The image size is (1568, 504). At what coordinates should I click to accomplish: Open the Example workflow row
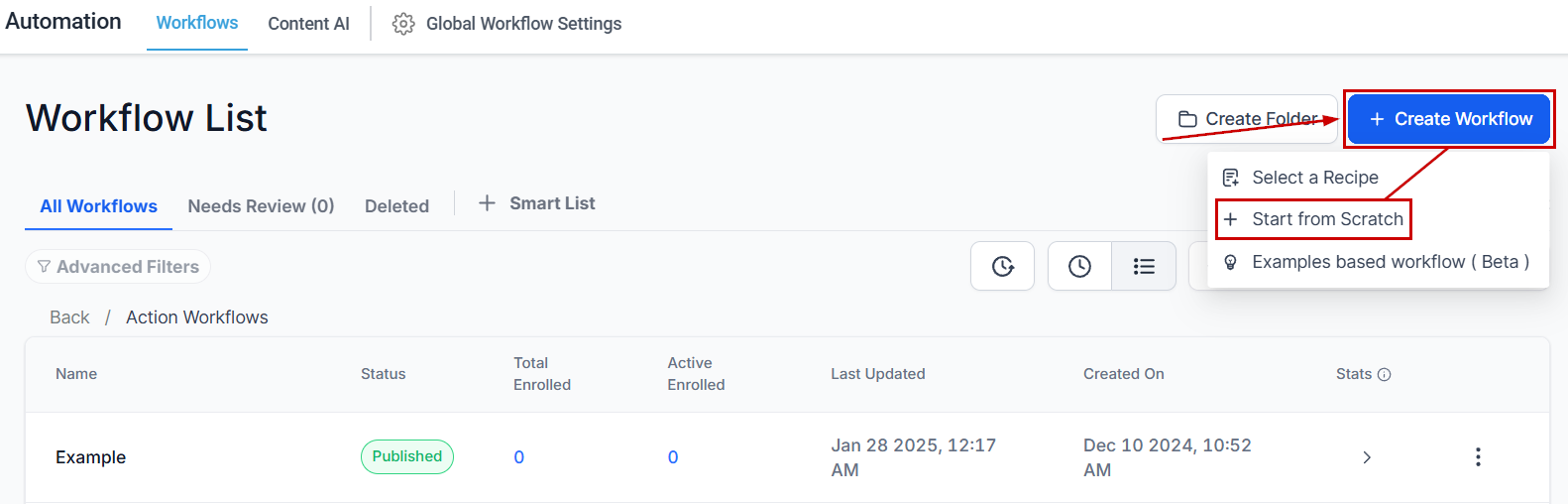click(787, 457)
